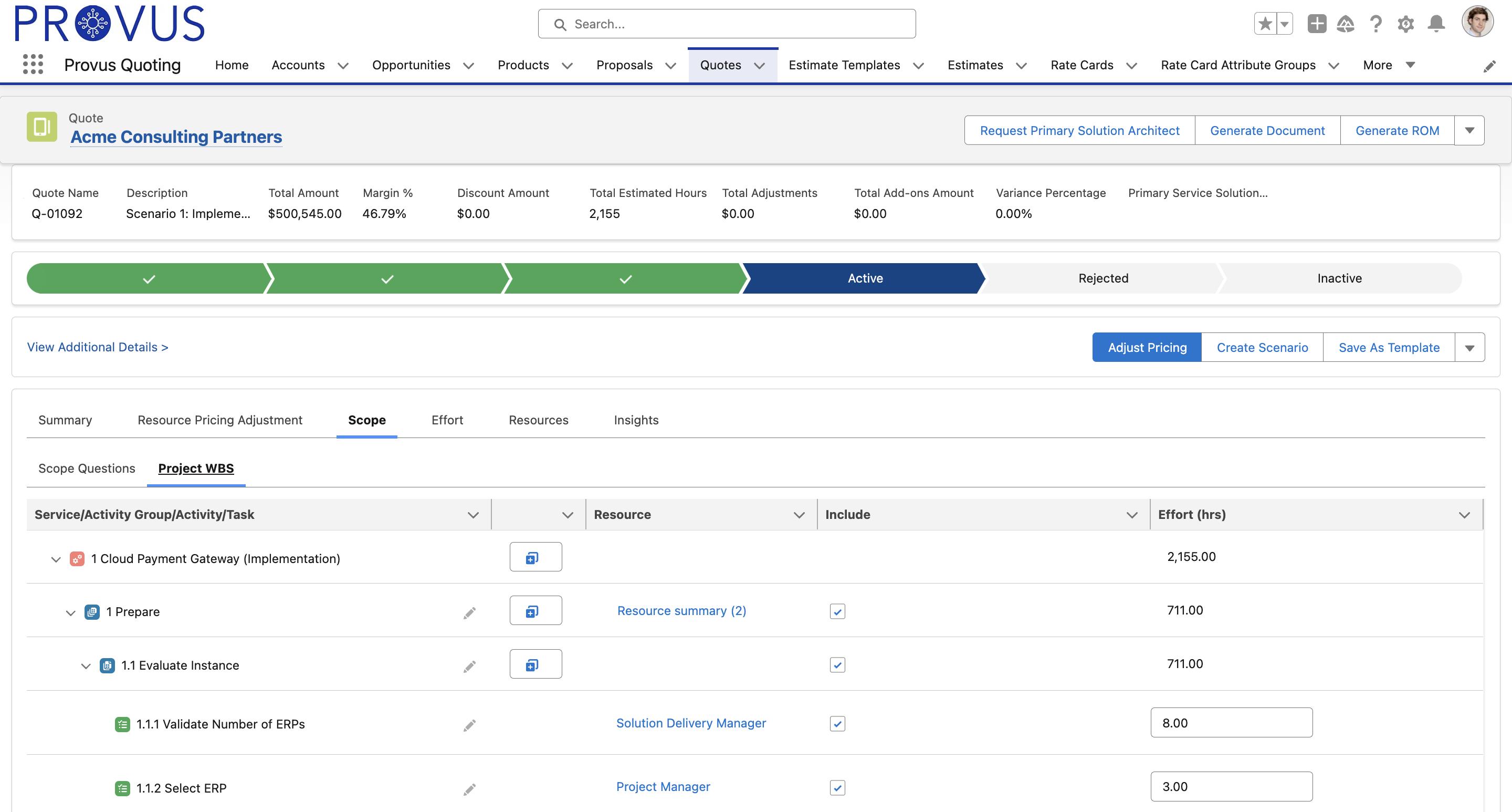Click the add icon button in Prepare row
The width and height of the screenshot is (1512, 812).
[x=535, y=611]
